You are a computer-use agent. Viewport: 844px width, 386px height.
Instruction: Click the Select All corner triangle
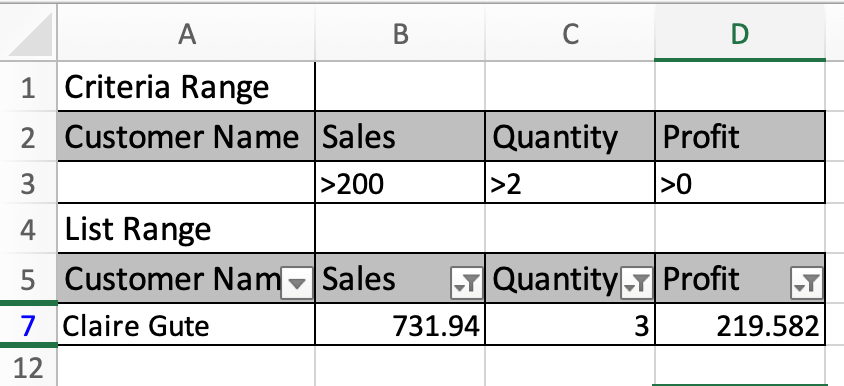31,34
